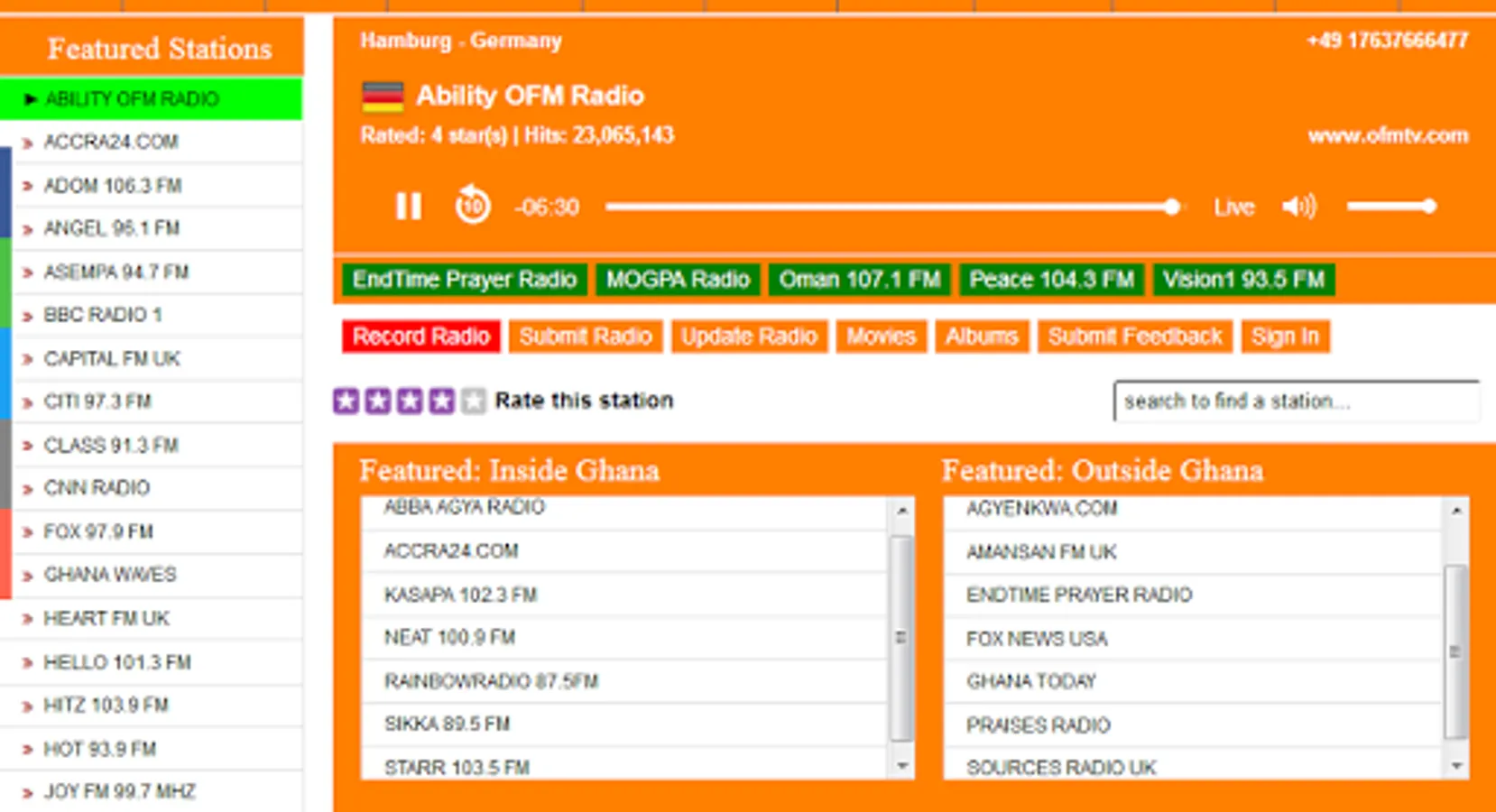This screenshot has height=812, width=1496.
Task: Go to Albums section
Action: tap(982, 337)
